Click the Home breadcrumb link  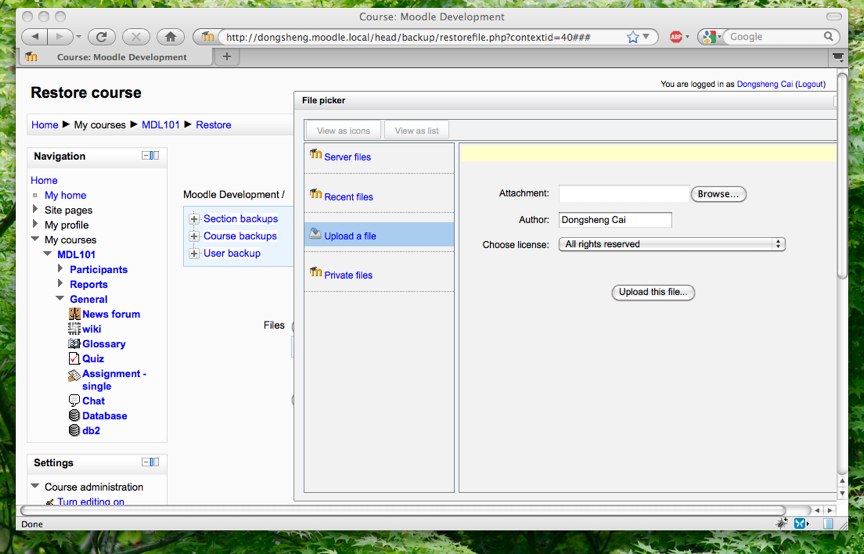pos(45,125)
